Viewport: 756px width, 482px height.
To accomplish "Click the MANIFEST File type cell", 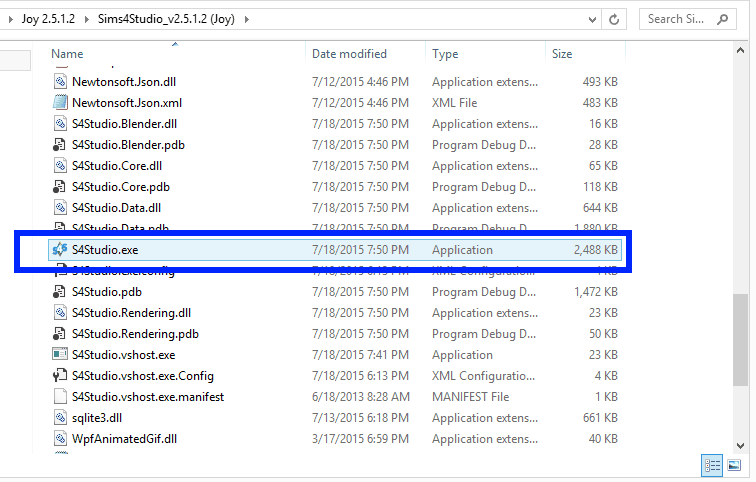I will (471, 397).
